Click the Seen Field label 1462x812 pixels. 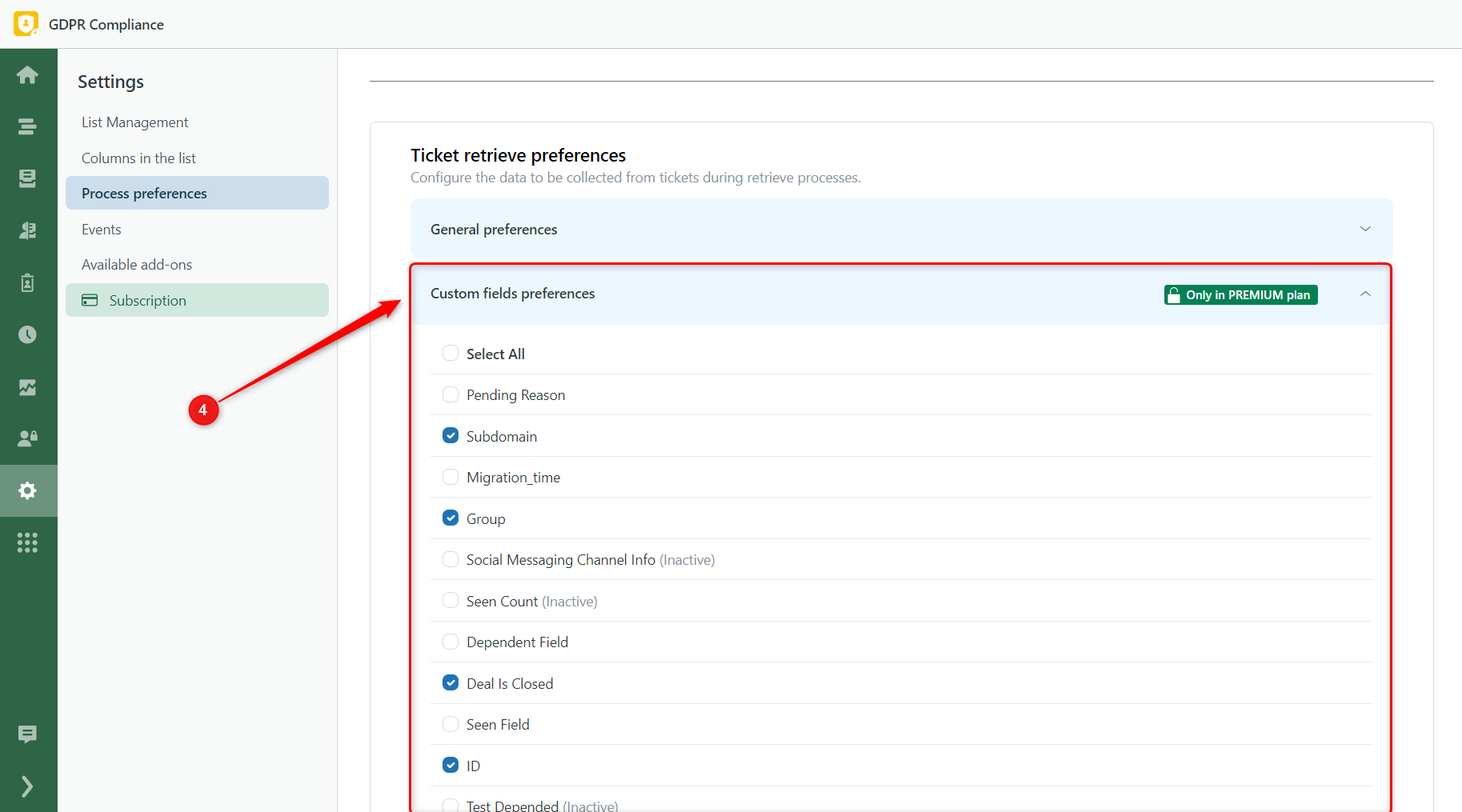498,725
